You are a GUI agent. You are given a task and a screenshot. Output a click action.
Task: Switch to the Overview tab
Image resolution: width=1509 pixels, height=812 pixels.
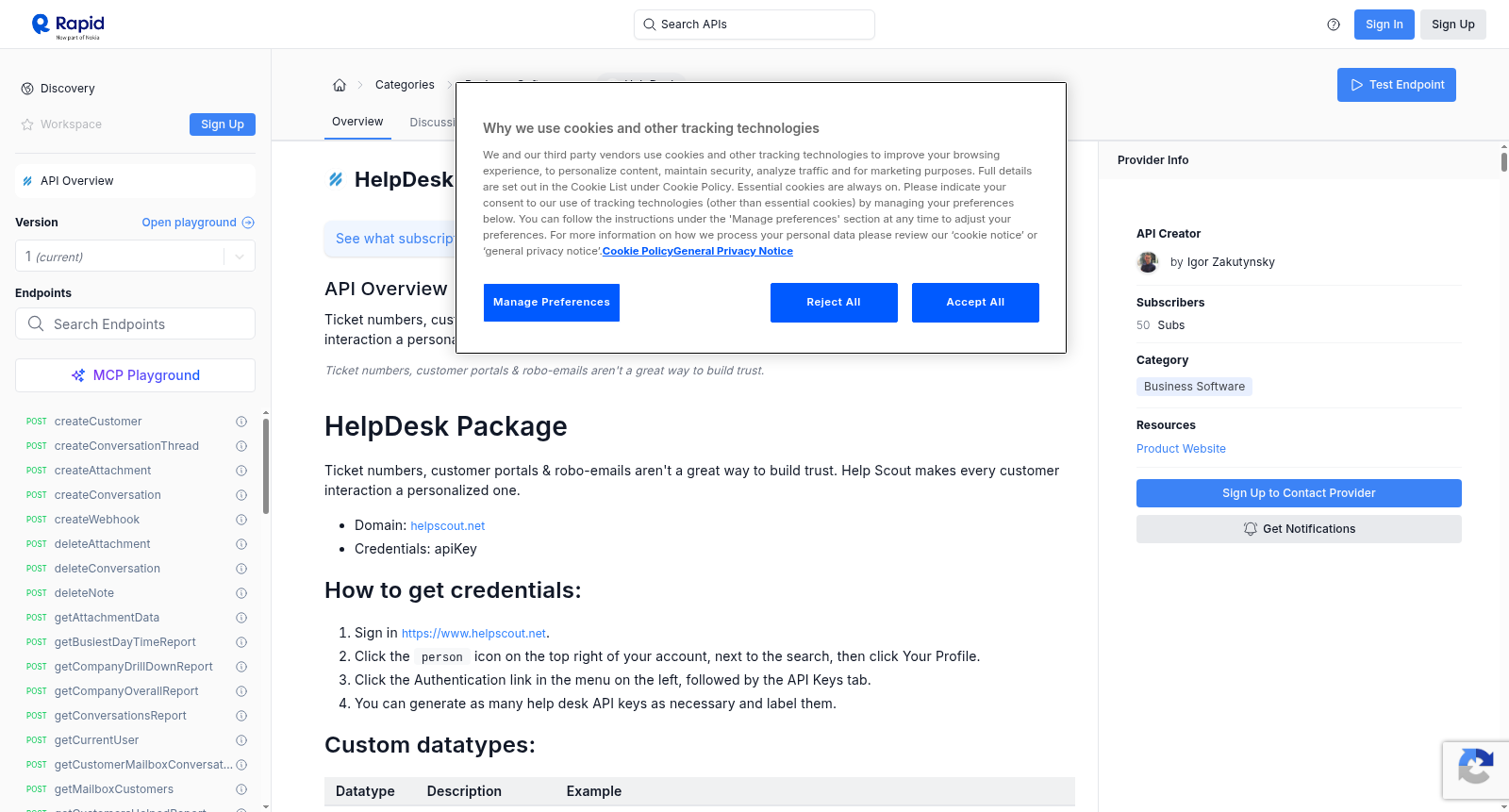tap(357, 122)
